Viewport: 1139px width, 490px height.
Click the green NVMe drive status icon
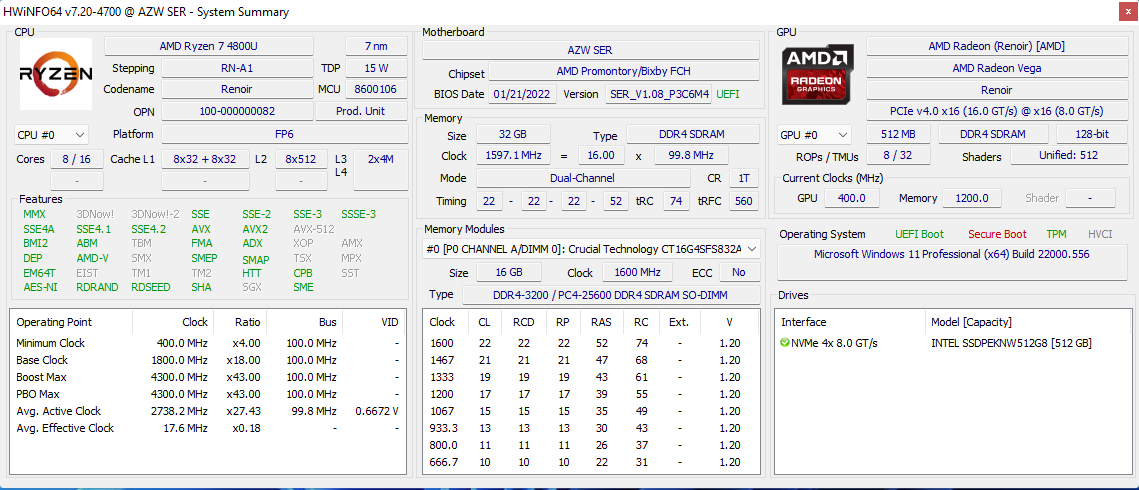[x=785, y=343]
